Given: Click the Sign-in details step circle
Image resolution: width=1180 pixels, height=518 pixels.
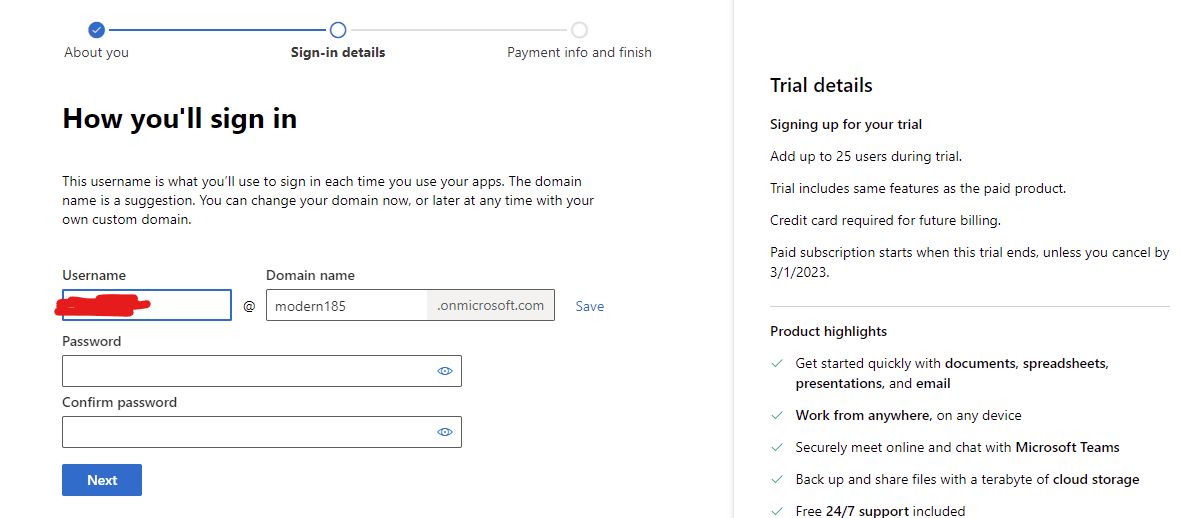Looking at the screenshot, I should [x=338, y=30].
